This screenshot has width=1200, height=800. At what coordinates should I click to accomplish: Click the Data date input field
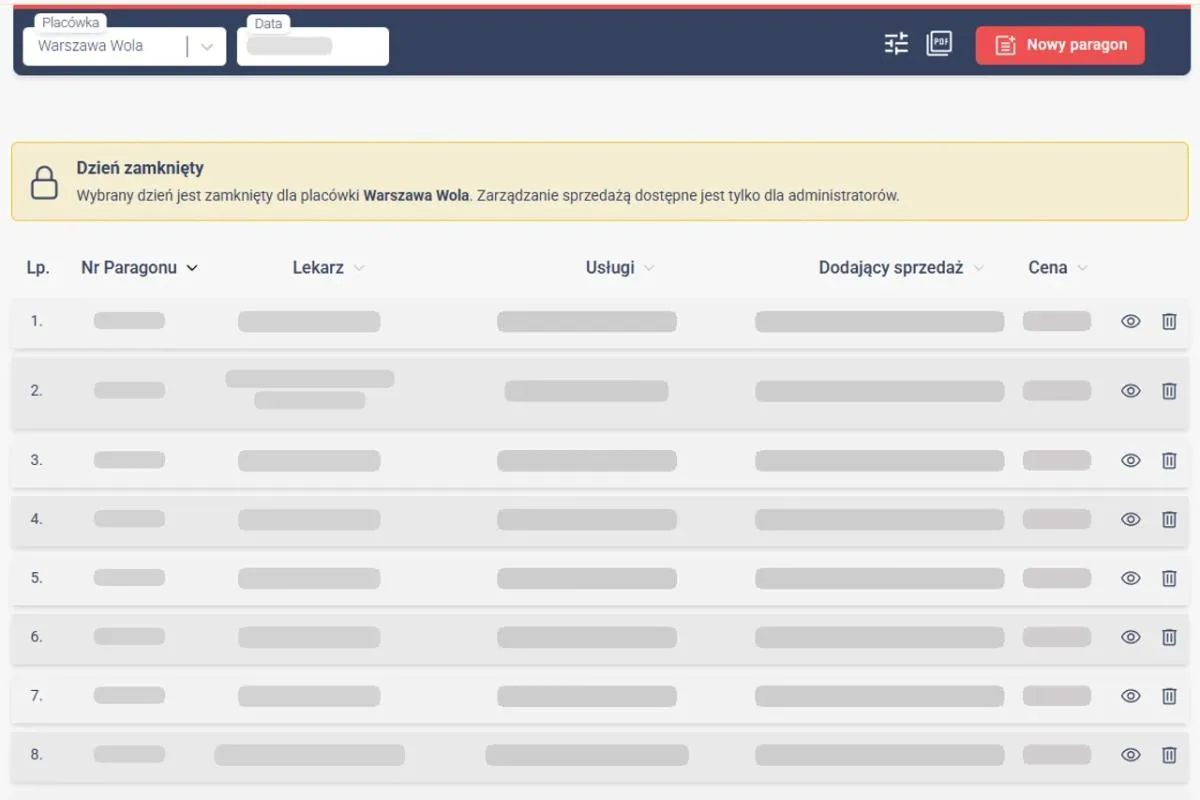tap(313, 46)
